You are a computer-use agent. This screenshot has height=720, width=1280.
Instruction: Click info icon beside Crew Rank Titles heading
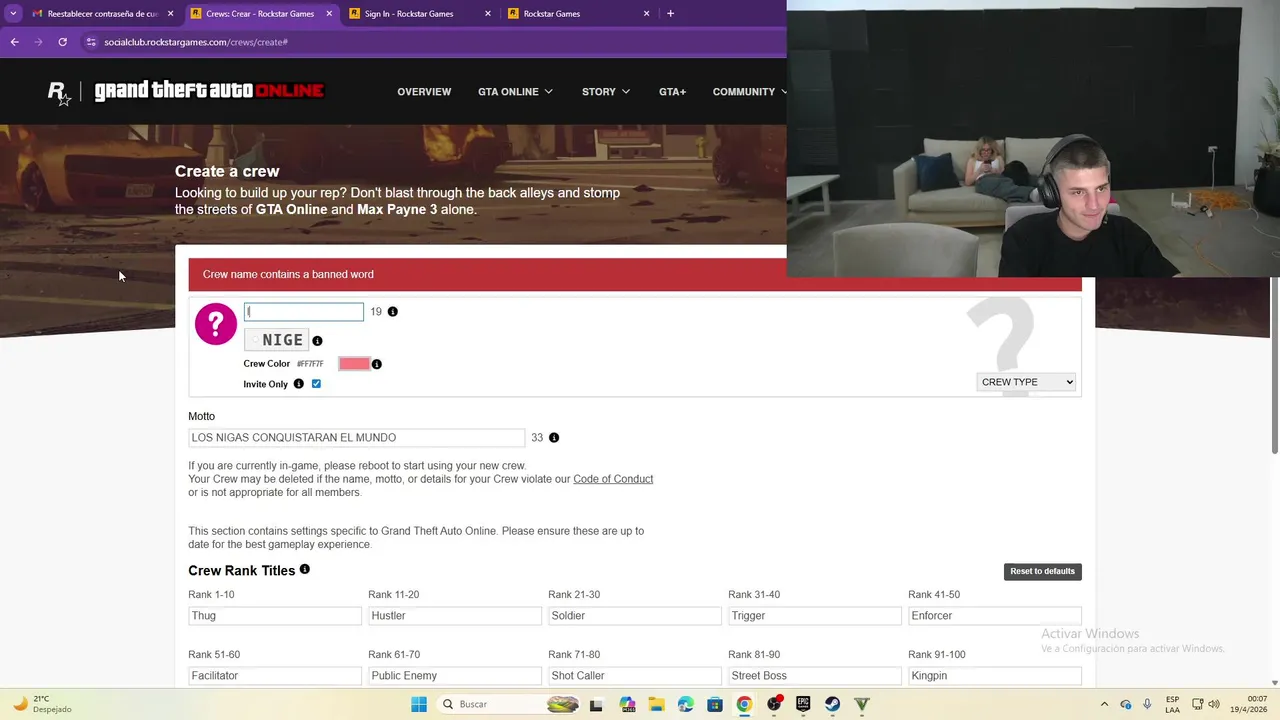coord(305,569)
